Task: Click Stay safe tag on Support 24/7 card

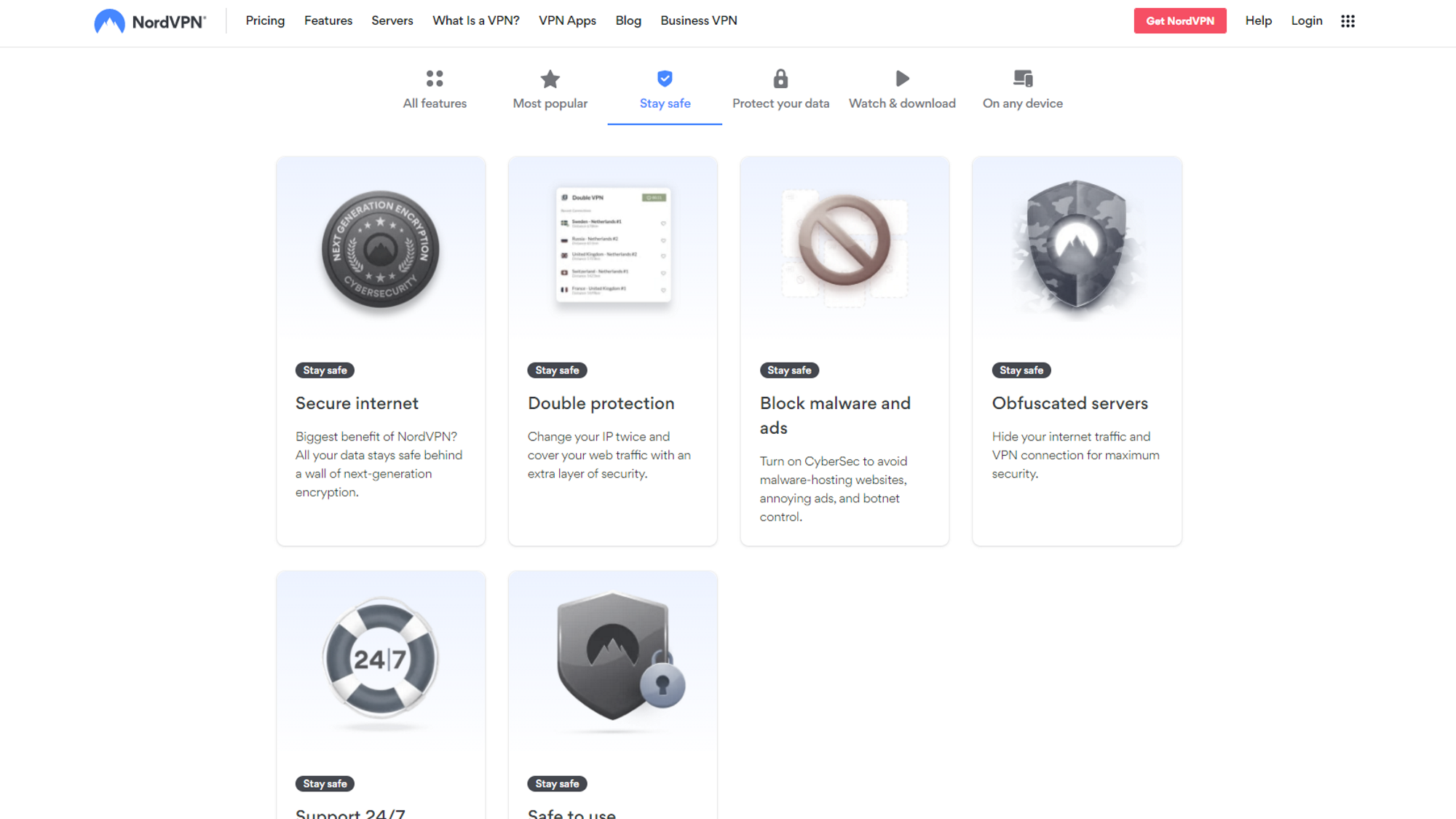Action: [325, 783]
